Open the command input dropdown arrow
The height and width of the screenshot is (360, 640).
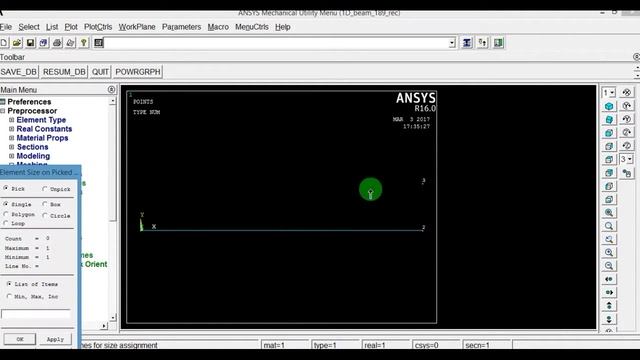click(x=452, y=43)
